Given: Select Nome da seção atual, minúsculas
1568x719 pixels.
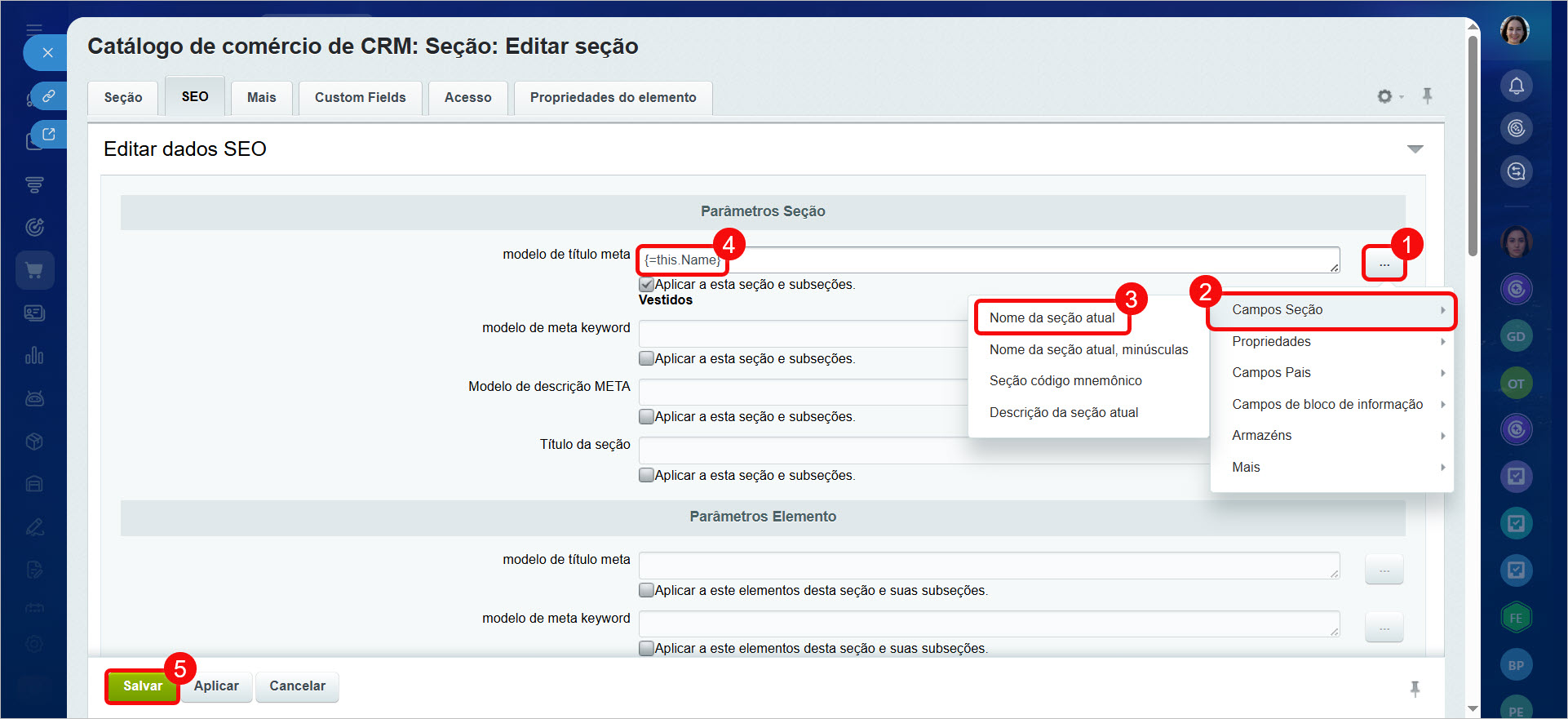Looking at the screenshot, I should [1088, 349].
